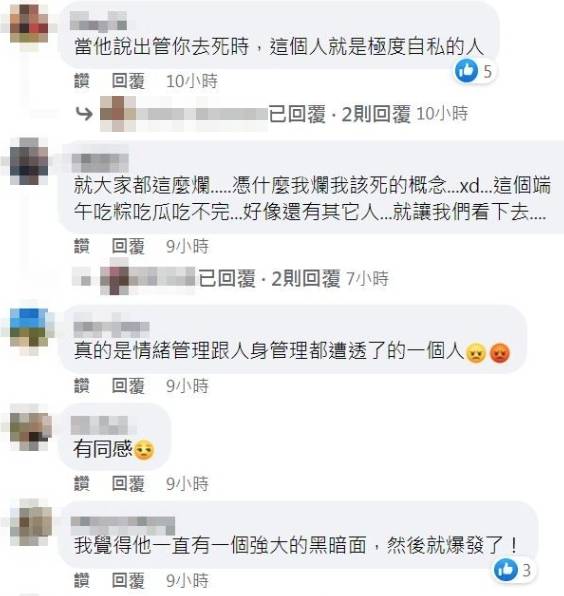Like the comment about 情緒管理
The width and height of the screenshot is (564, 596).
(x=82, y=386)
